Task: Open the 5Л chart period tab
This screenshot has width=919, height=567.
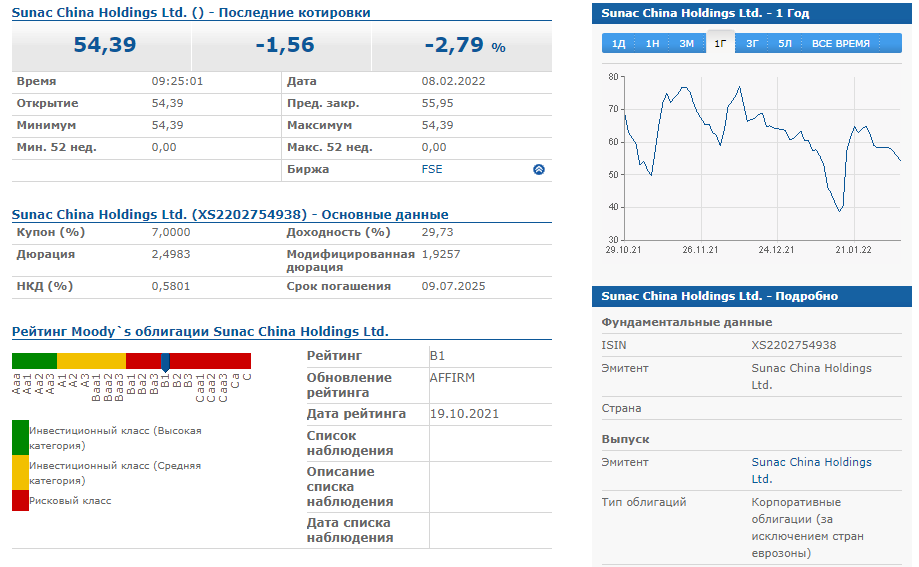Action: (x=785, y=43)
